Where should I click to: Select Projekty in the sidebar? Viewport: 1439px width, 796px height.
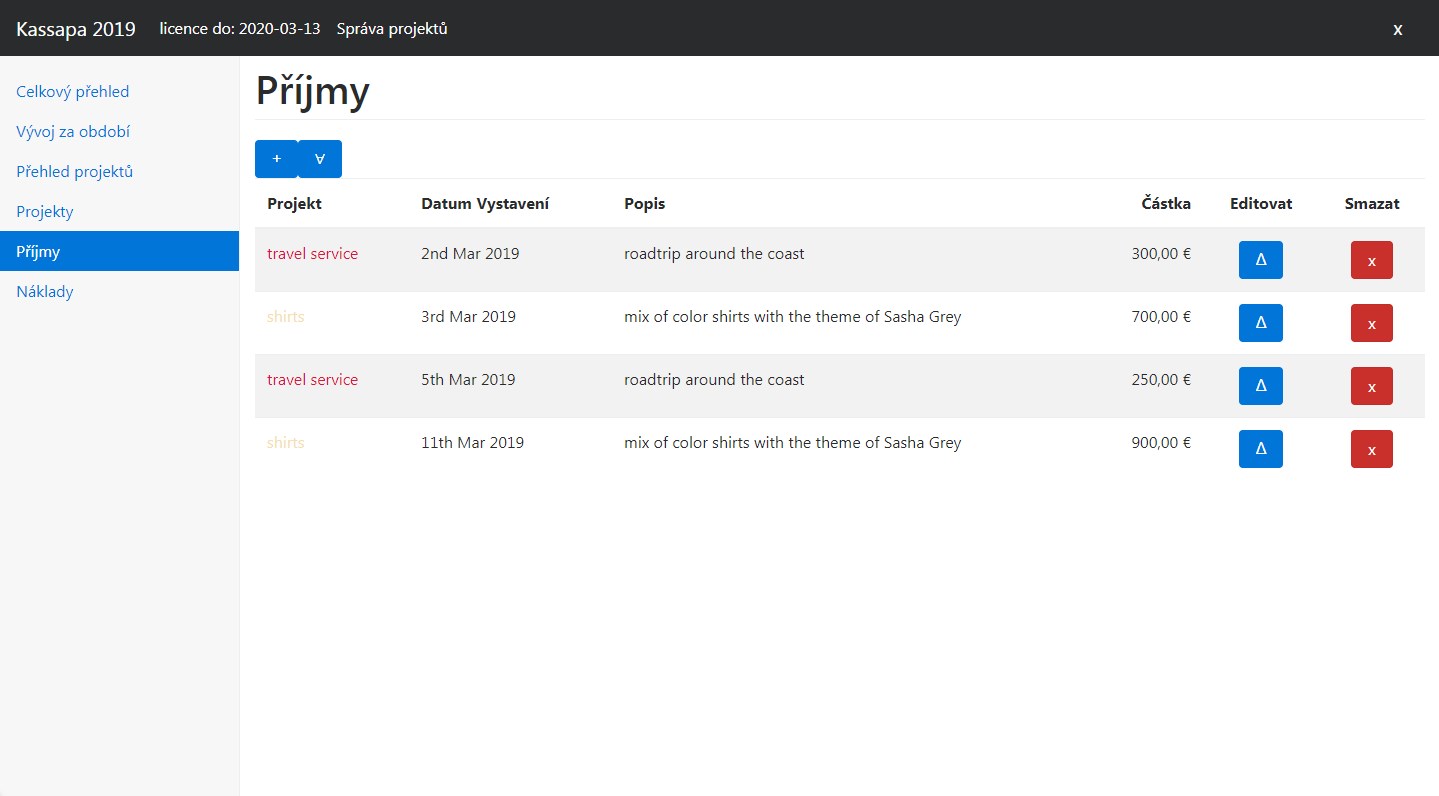click(x=45, y=212)
